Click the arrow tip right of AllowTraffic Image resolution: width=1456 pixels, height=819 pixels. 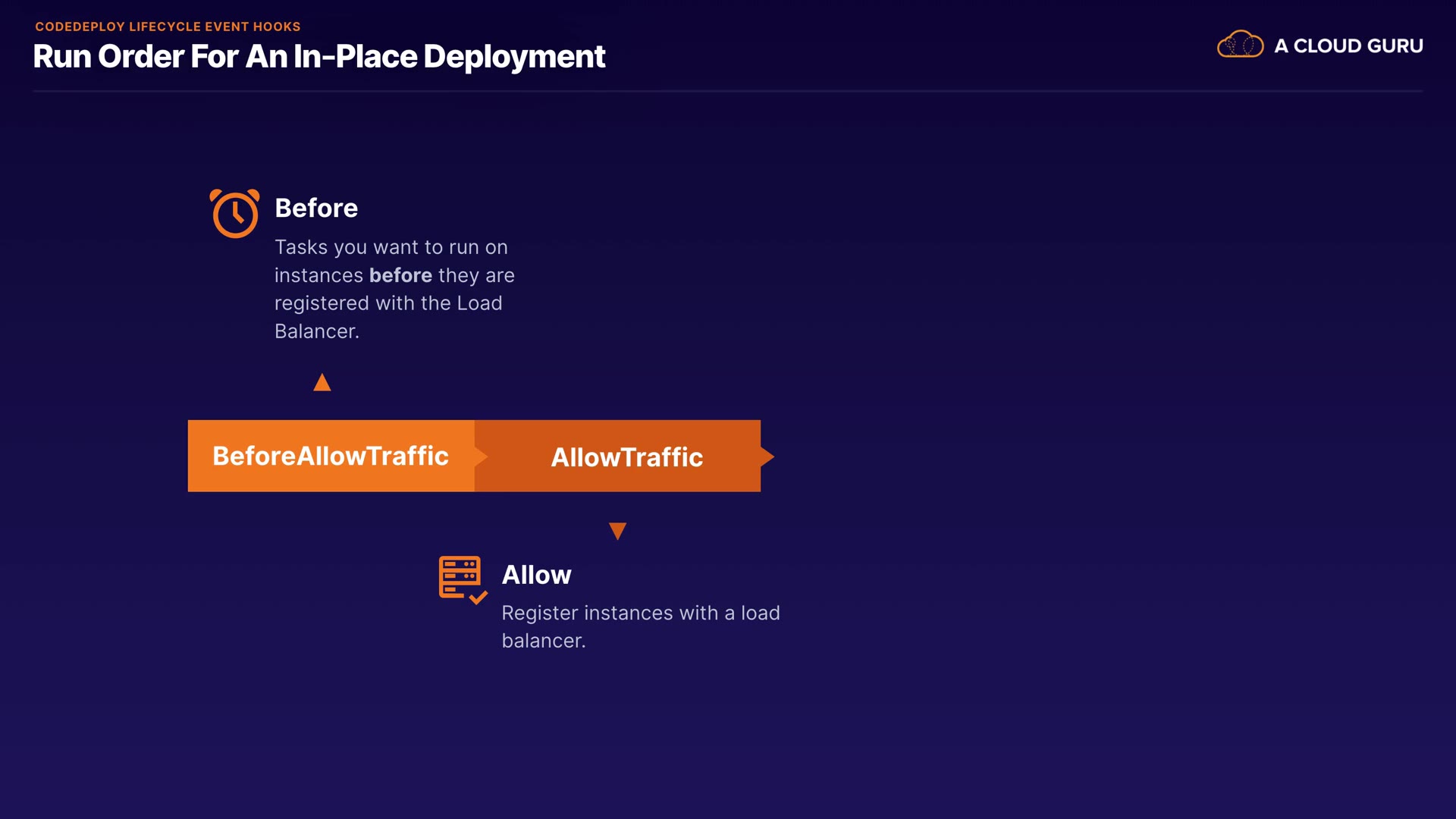[767, 457]
